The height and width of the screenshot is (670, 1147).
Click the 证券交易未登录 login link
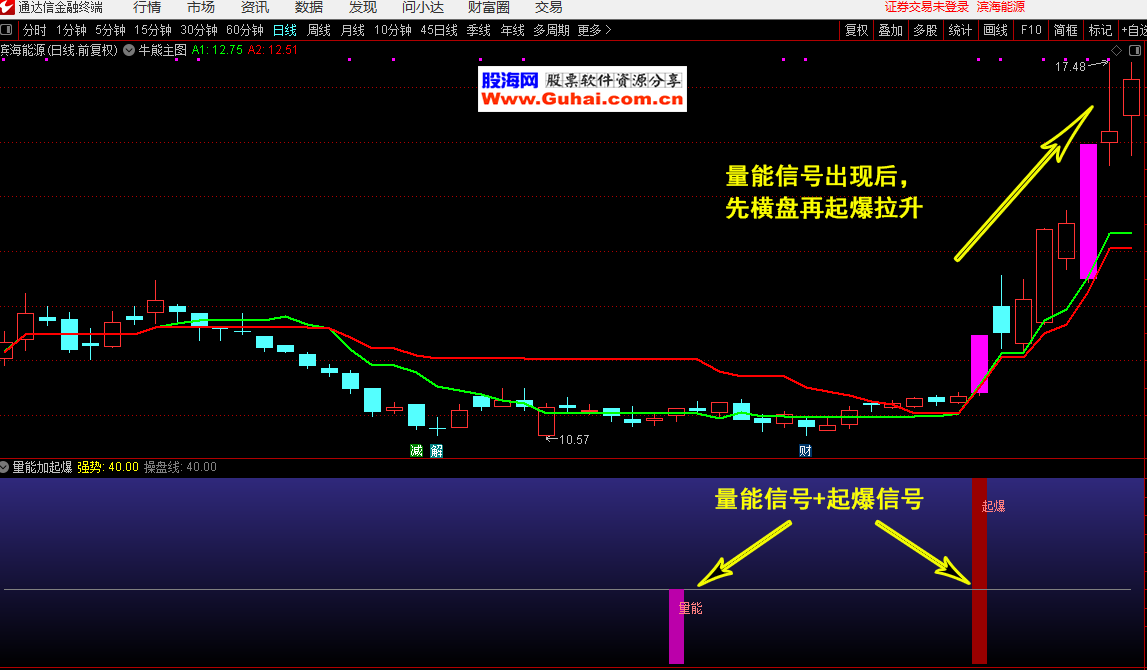[x=927, y=7]
